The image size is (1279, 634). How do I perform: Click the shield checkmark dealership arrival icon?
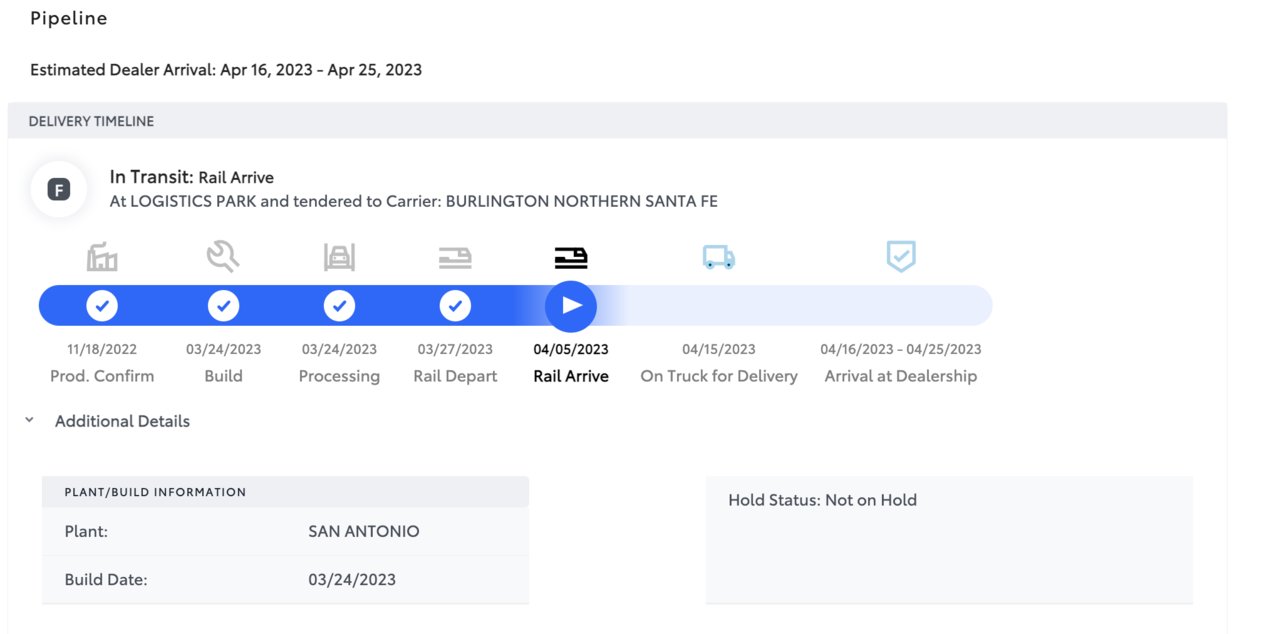tap(901, 257)
